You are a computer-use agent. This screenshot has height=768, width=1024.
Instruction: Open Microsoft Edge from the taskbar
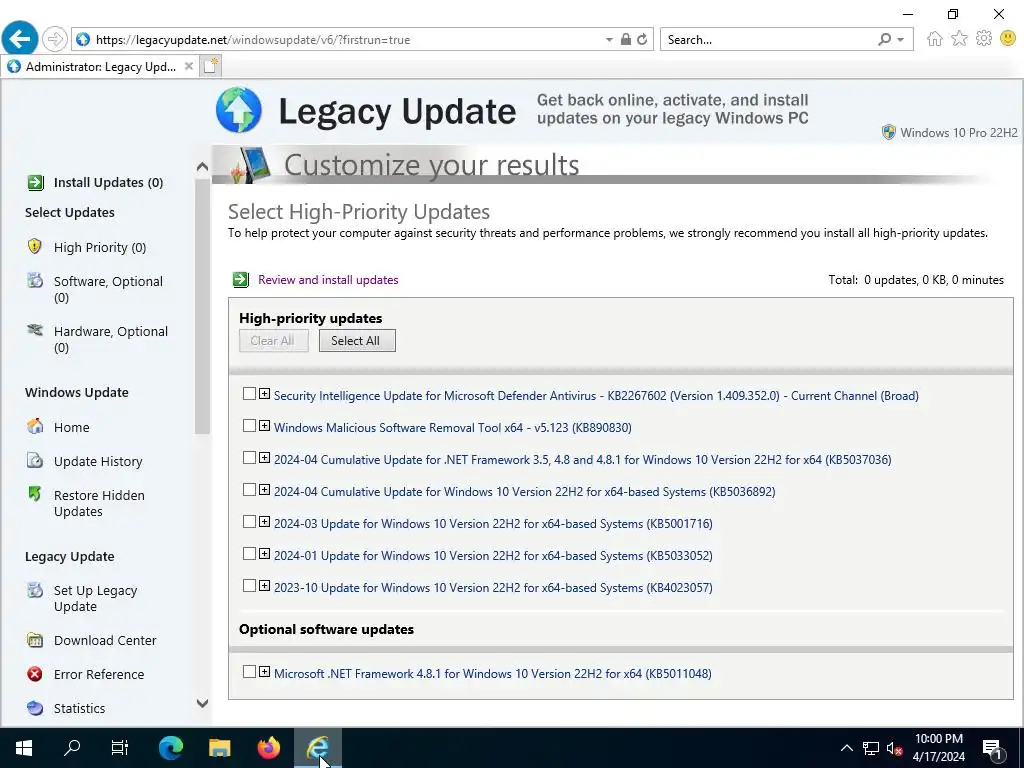click(171, 748)
